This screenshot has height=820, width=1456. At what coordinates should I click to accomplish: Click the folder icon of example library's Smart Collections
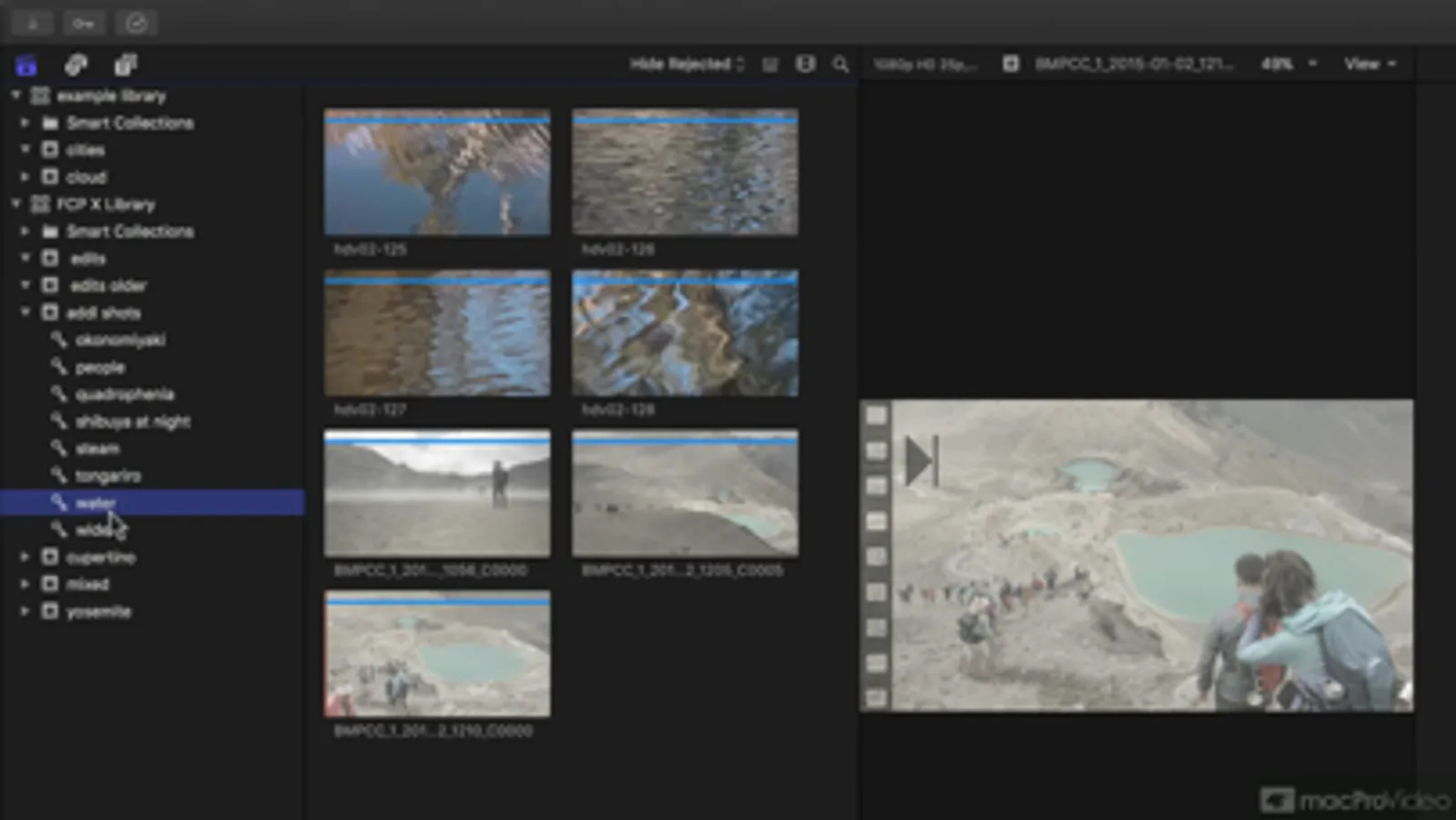[50, 122]
